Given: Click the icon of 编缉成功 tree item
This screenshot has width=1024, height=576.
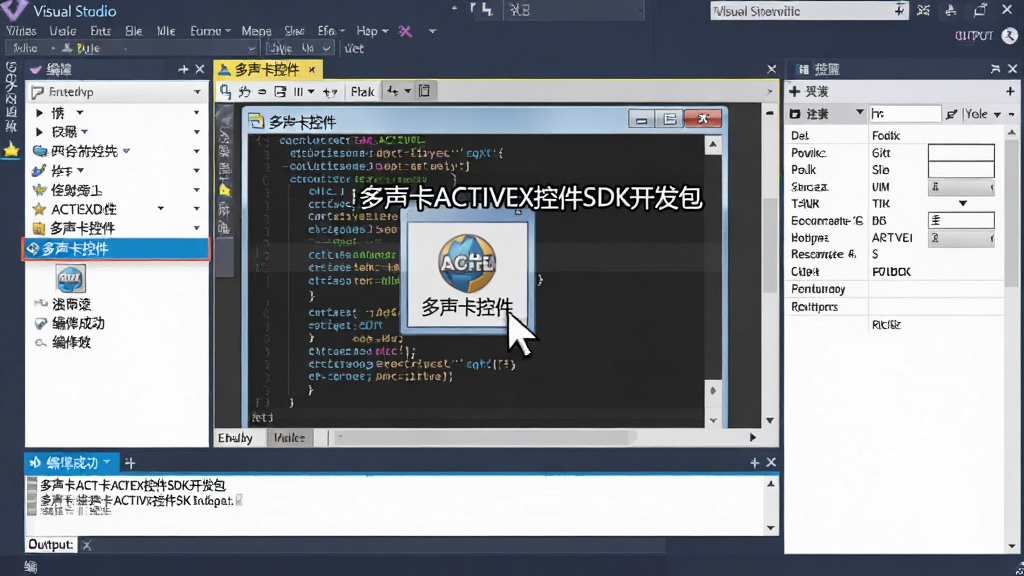Looking at the screenshot, I should (x=40, y=323).
